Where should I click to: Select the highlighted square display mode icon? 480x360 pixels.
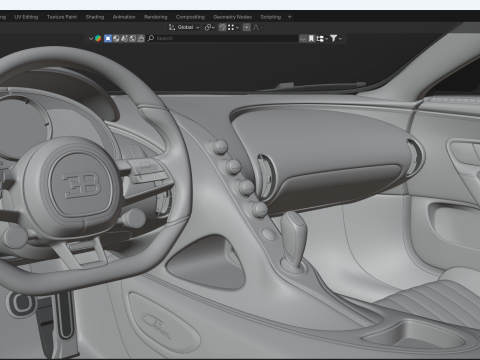pos(108,39)
